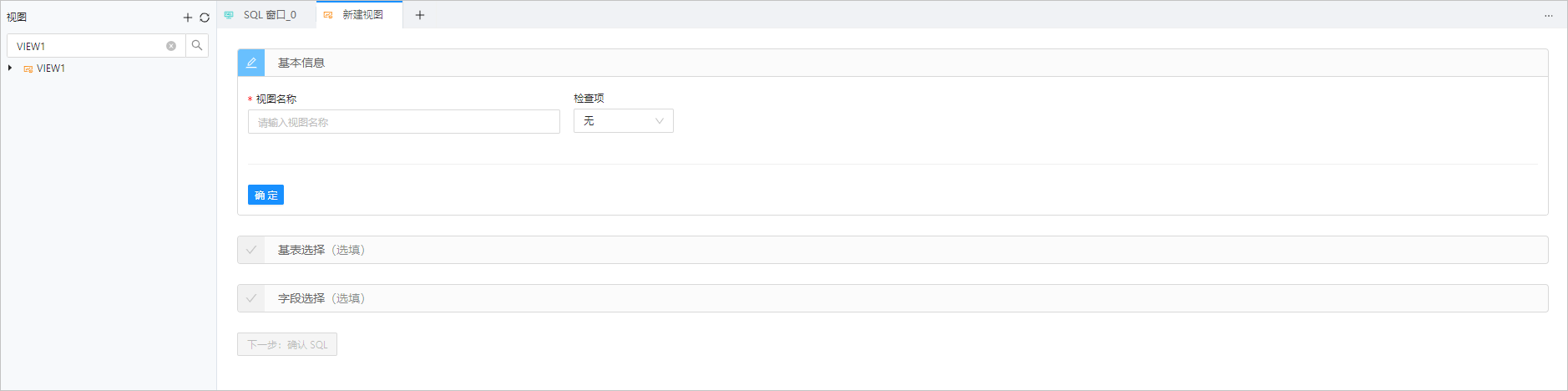This screenshot has width=1568, height=391.
Task: Focus the 视图名称 input field
Action: click(403, 122)
